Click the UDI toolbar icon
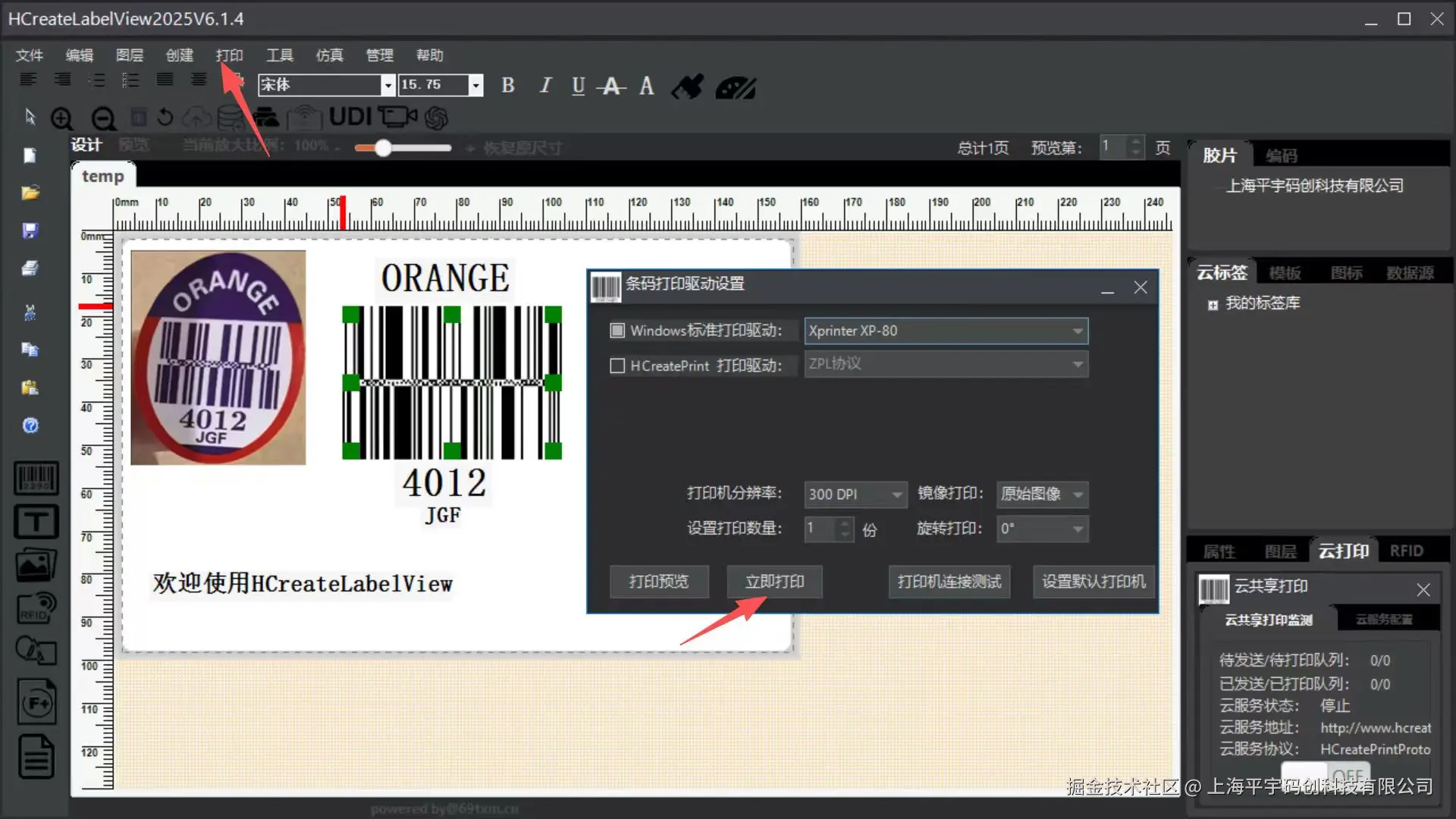The width and height of the screenshot is (1456, 819). 350,117
